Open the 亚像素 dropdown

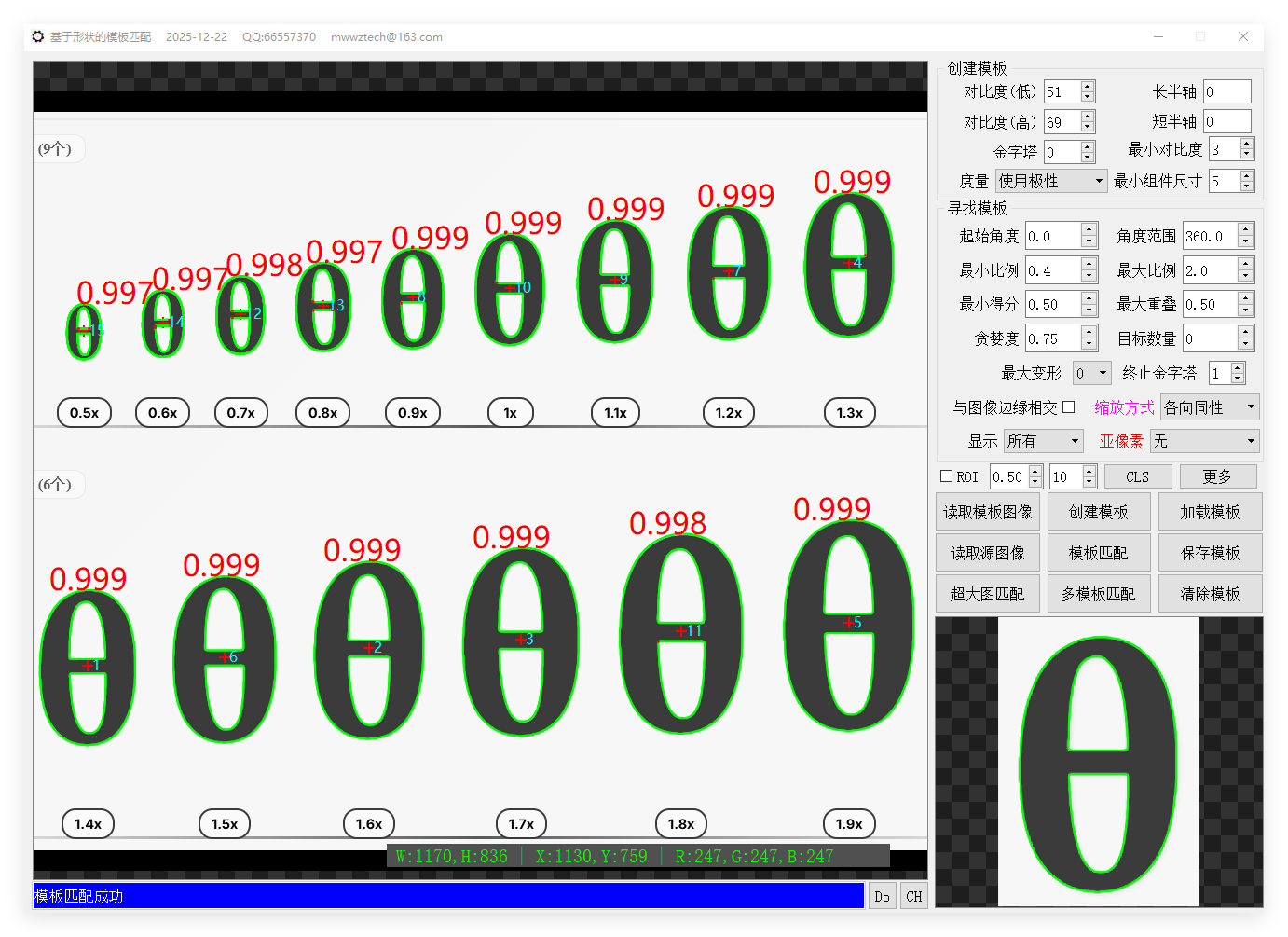(1204, 441)
